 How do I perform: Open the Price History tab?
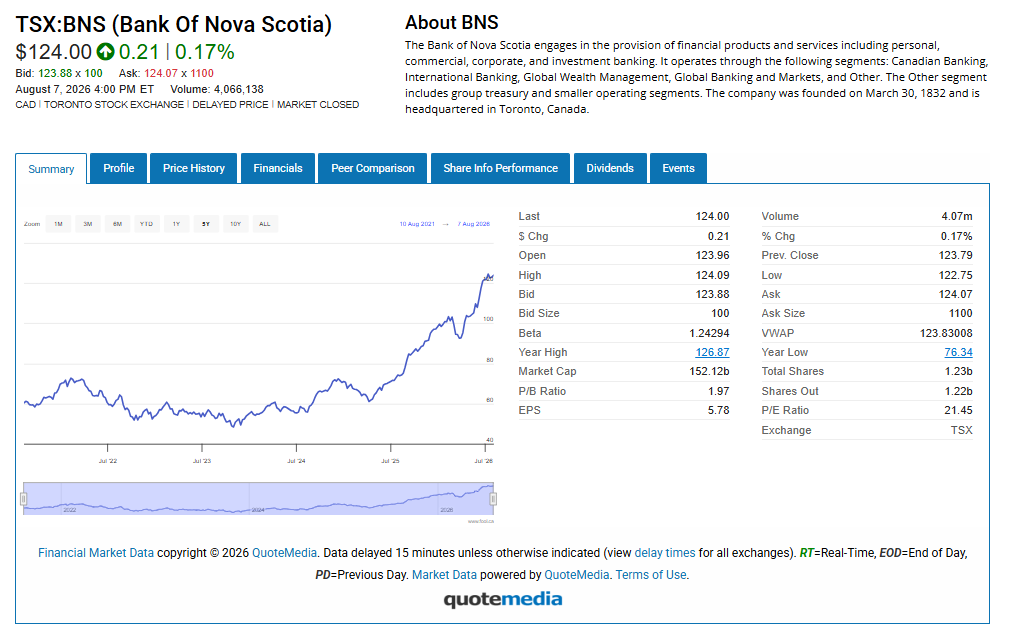[193, 168]
